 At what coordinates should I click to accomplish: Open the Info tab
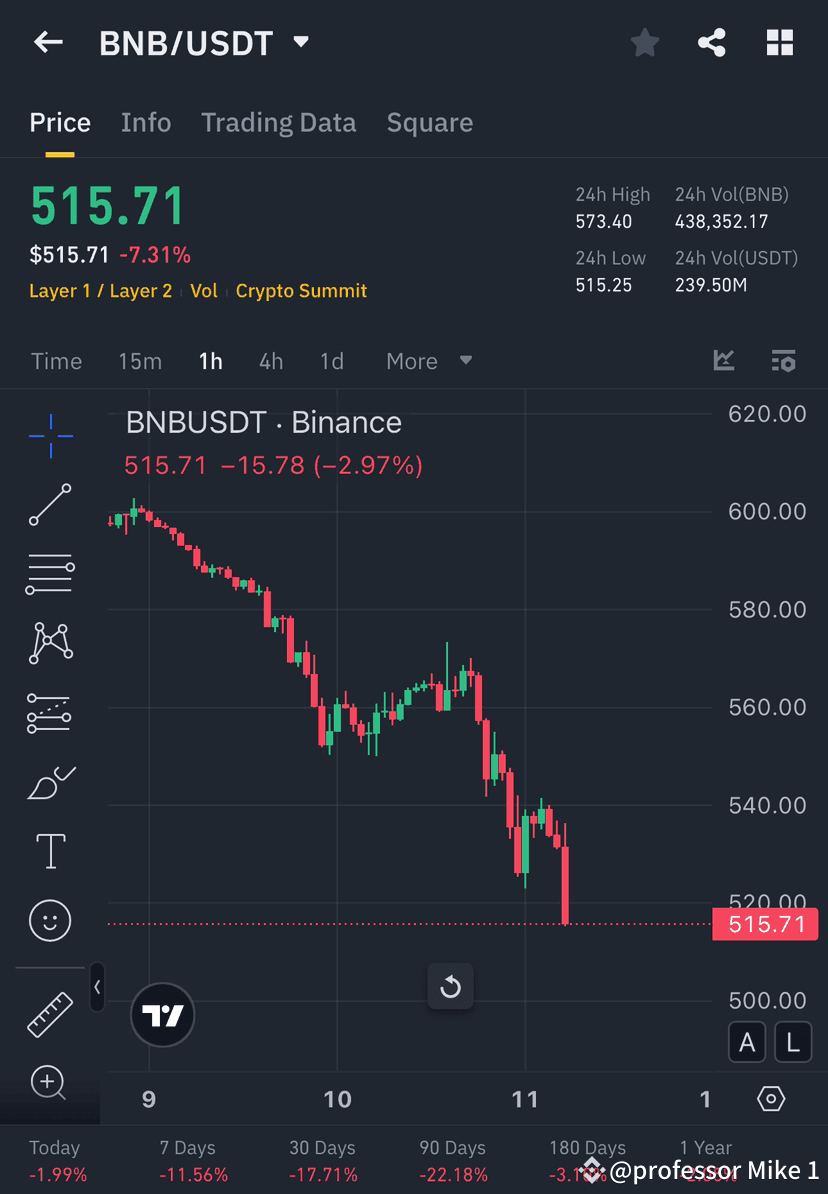[146, 122]
